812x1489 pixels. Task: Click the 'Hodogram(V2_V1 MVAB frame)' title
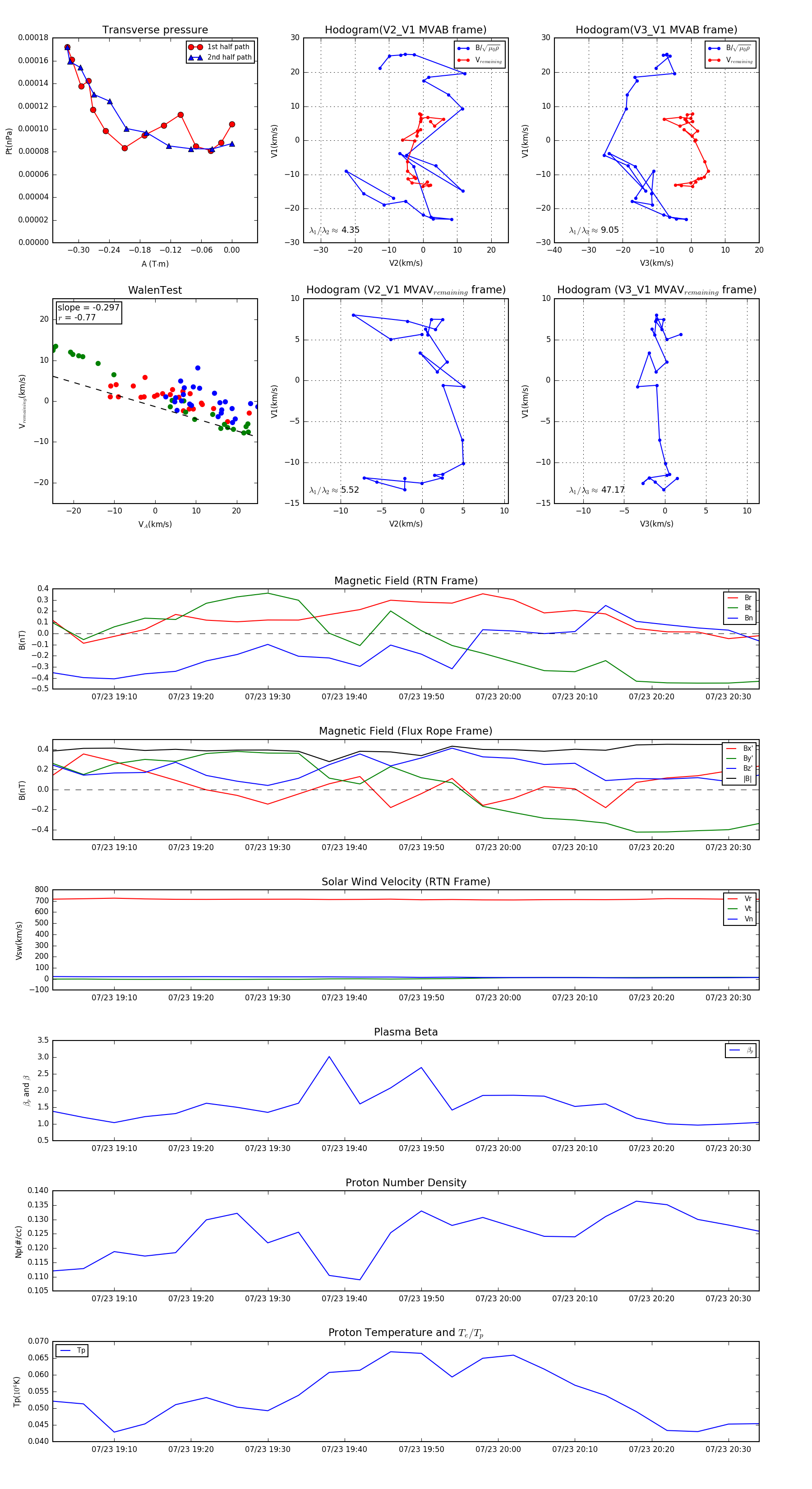tap(406, 30)
